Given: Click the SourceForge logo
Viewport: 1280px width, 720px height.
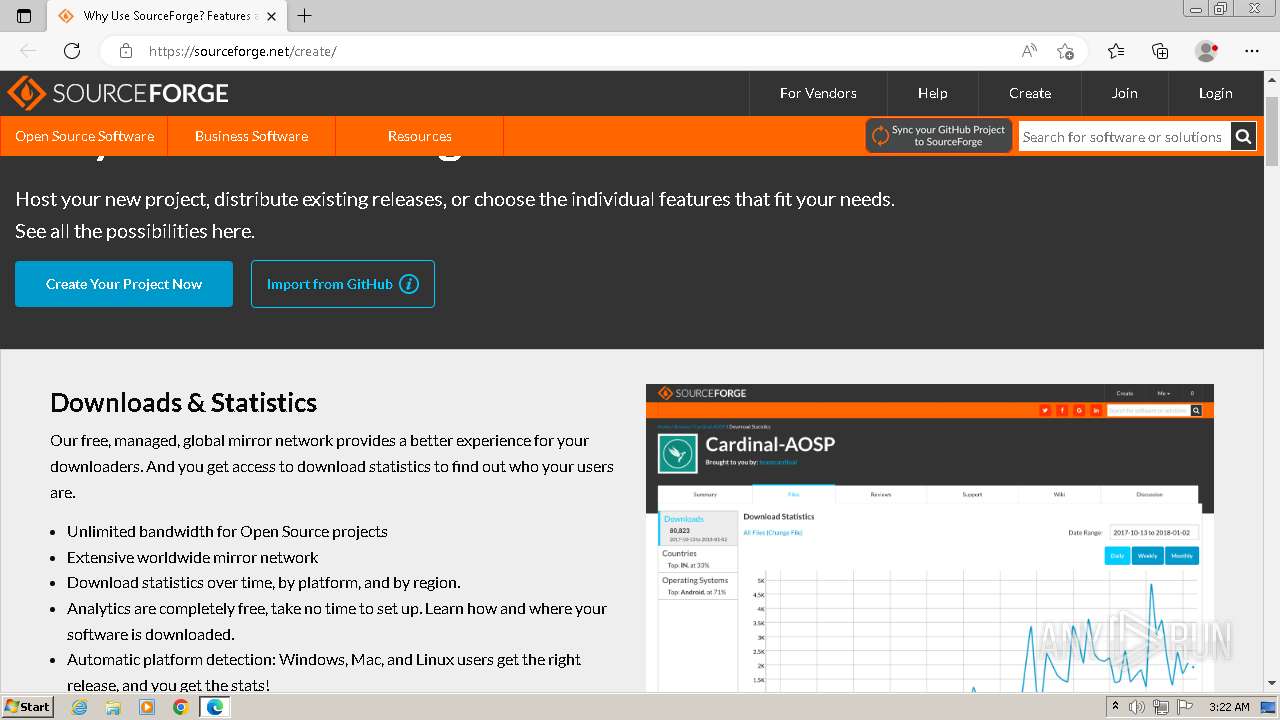Looking at the screenshot, I should (118, 94).
